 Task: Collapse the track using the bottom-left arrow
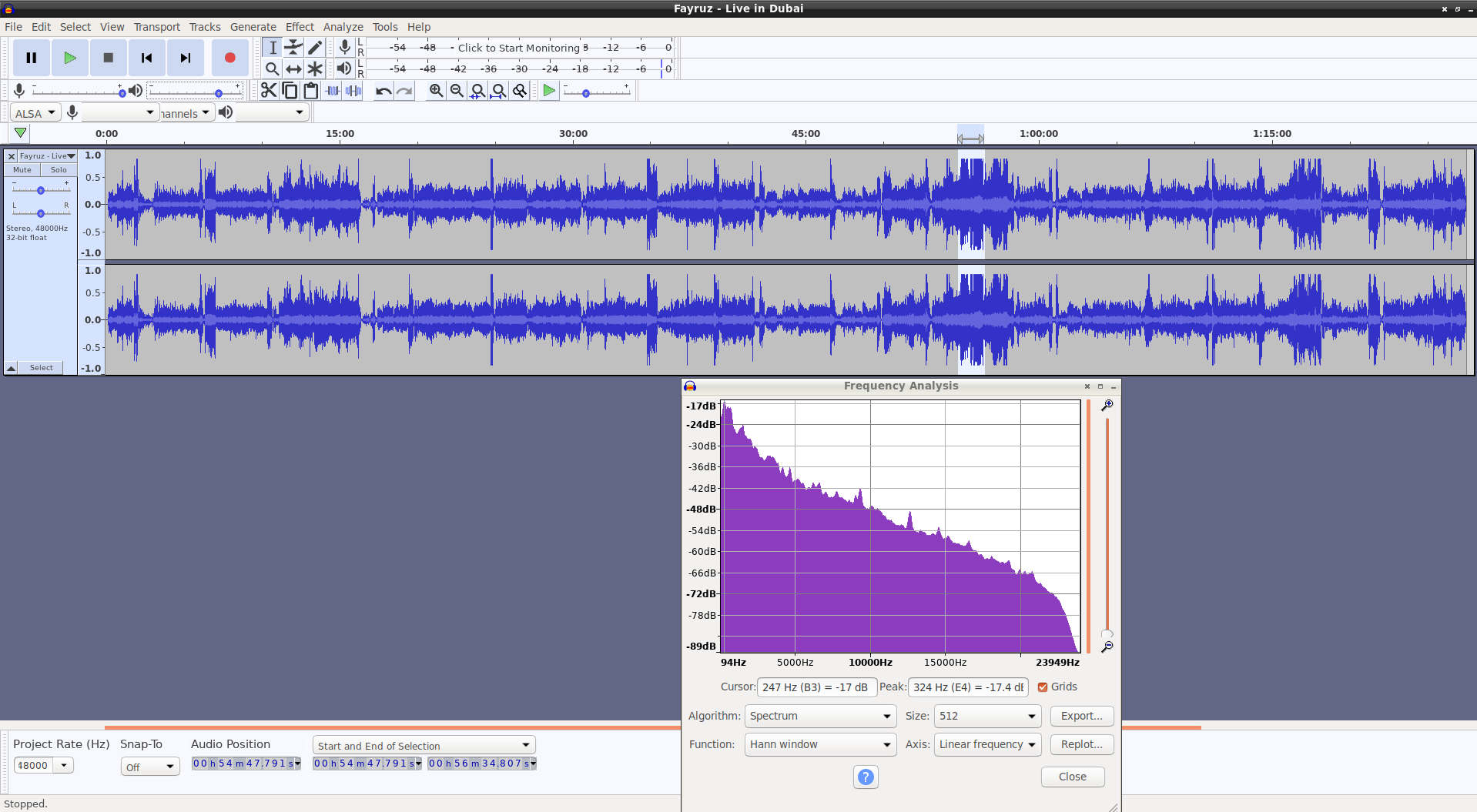12,368
